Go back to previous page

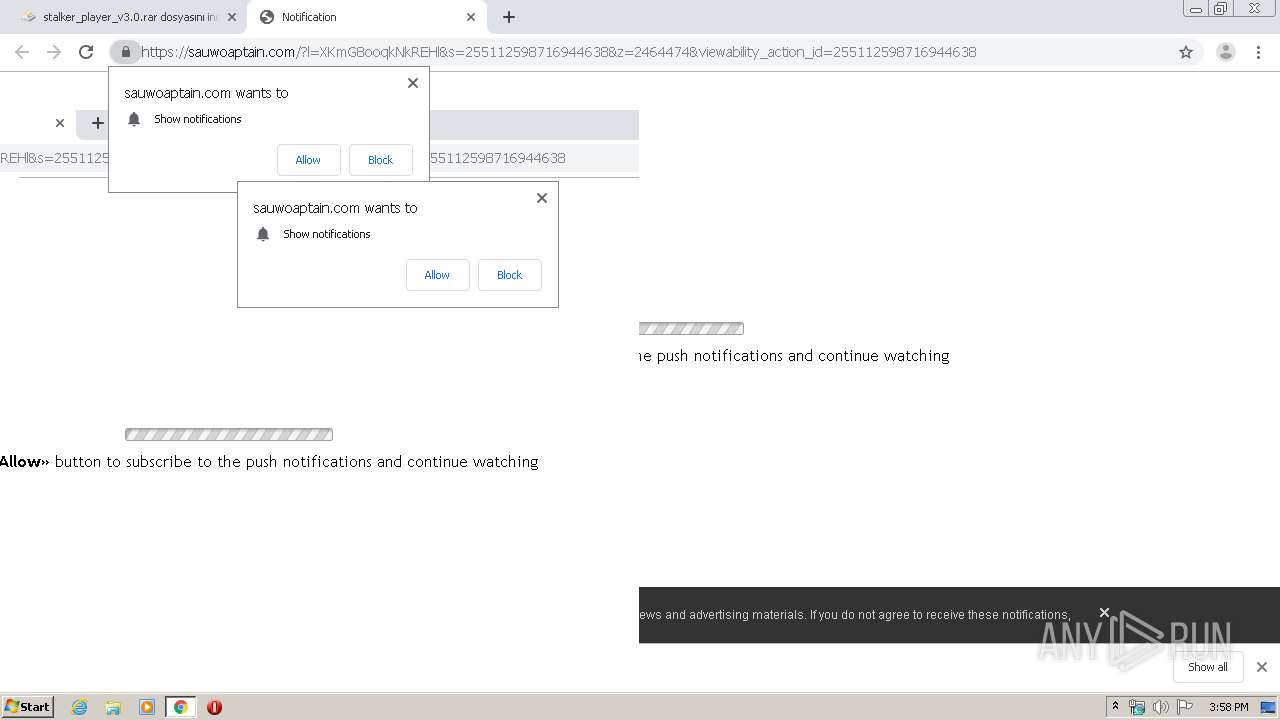click(x=22, y=52)
